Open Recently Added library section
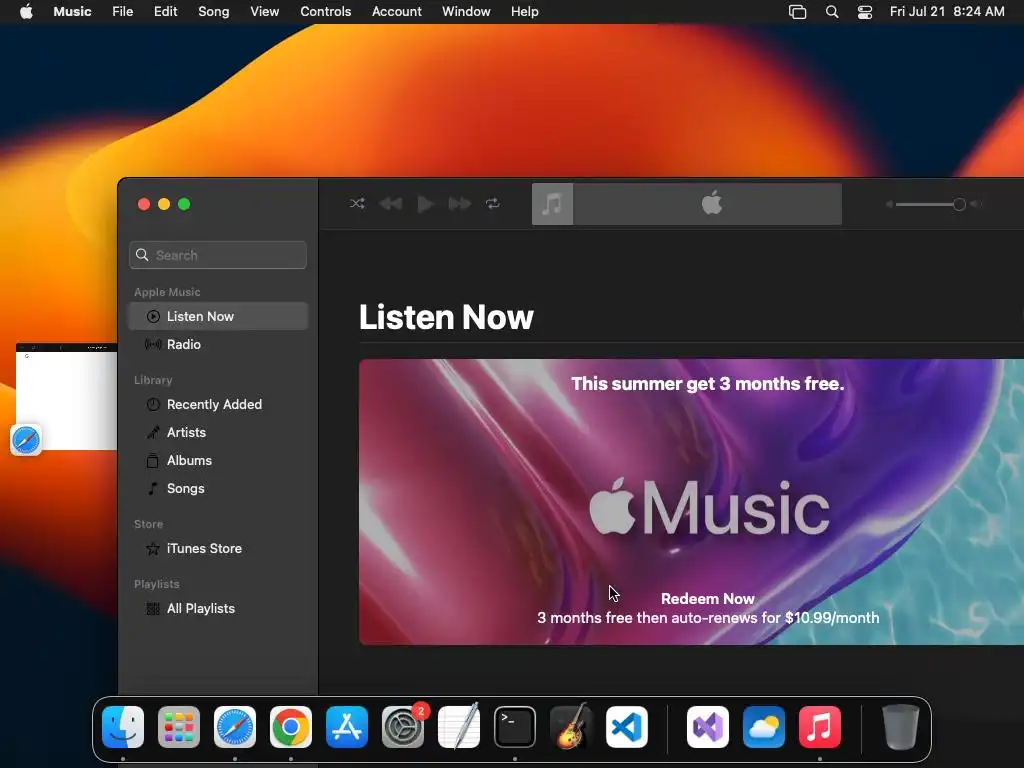1024x768 pixels. coord(218,404)
